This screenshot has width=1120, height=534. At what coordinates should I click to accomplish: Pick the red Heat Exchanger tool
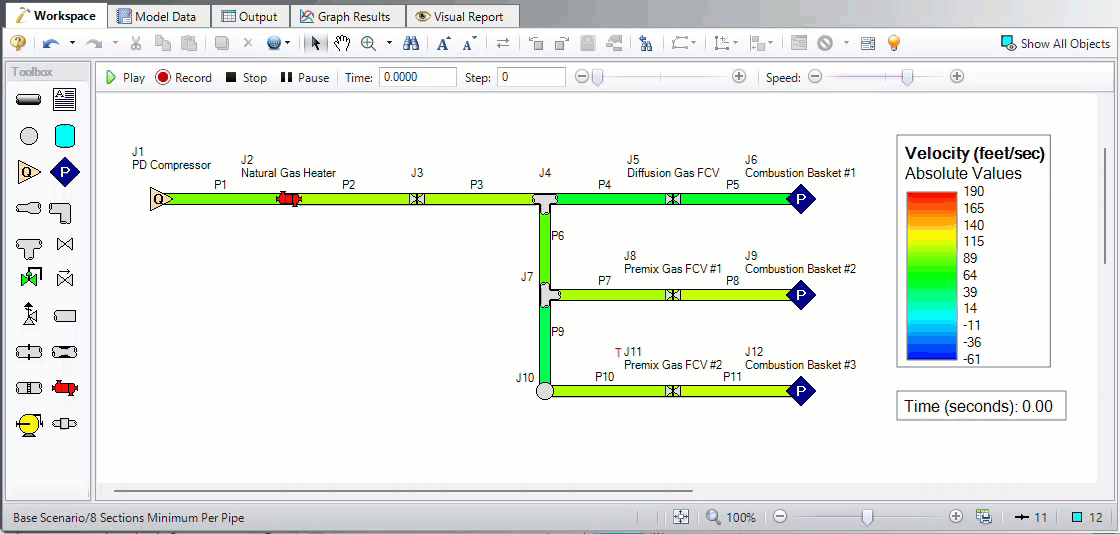coord(65,388)
